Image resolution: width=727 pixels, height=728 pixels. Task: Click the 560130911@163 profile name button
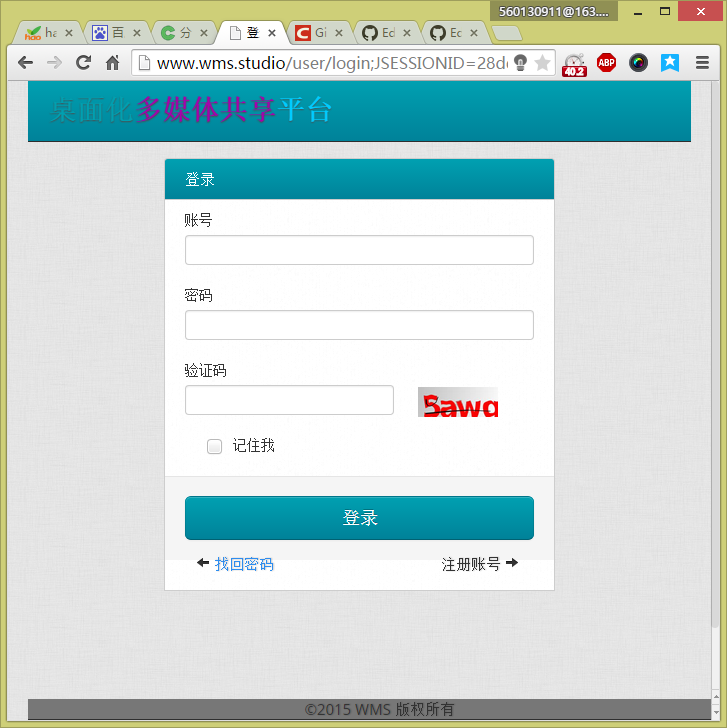(x=553, y=11)
